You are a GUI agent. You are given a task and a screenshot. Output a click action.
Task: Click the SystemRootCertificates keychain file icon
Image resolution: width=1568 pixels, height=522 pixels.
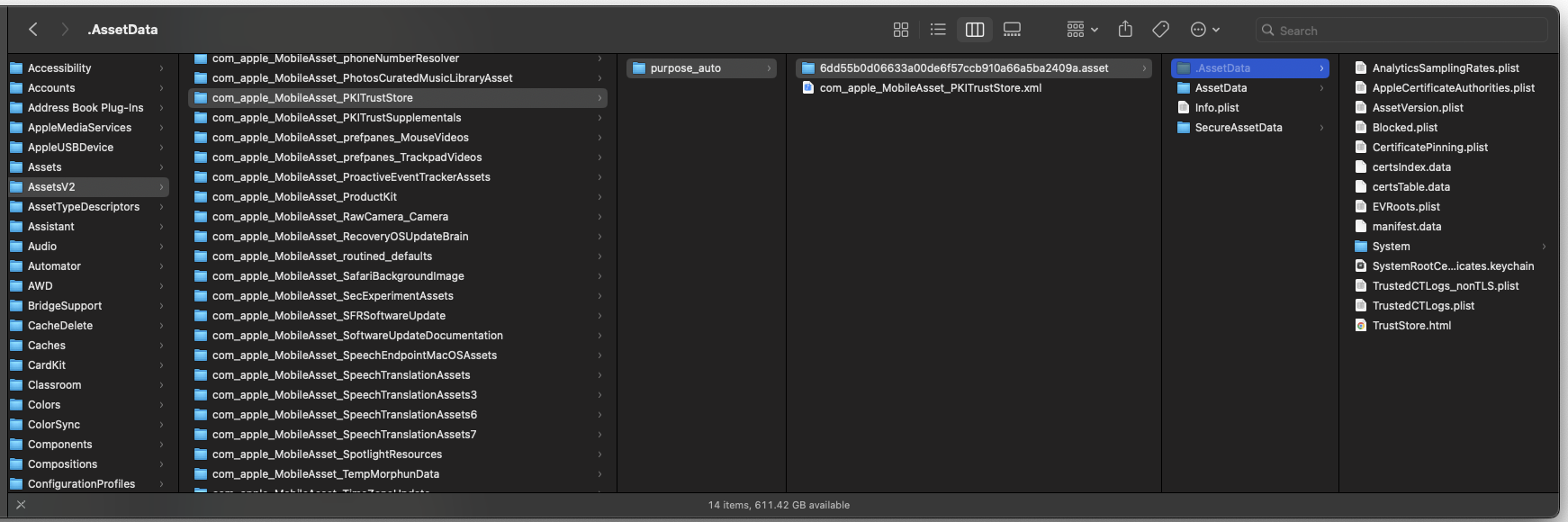point(1361,266)
